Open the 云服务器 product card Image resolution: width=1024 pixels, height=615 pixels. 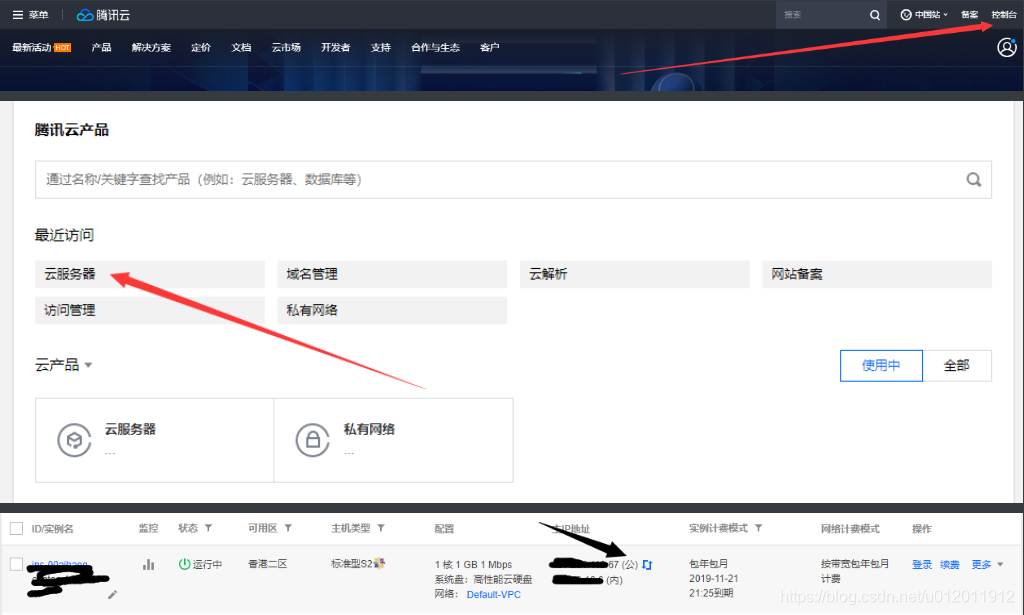coord(155,441)
